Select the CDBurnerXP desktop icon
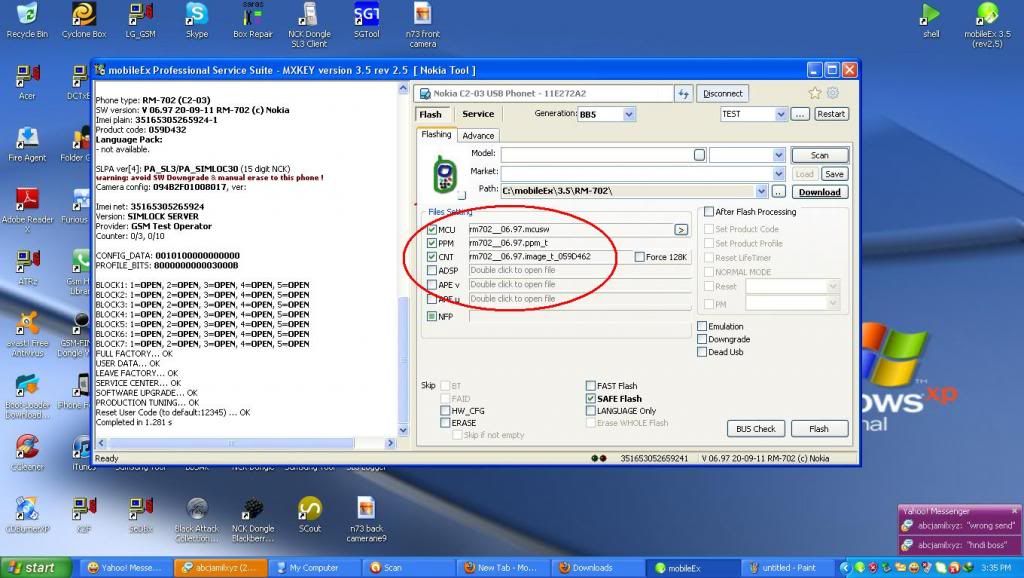 click(x=27, y=515)
